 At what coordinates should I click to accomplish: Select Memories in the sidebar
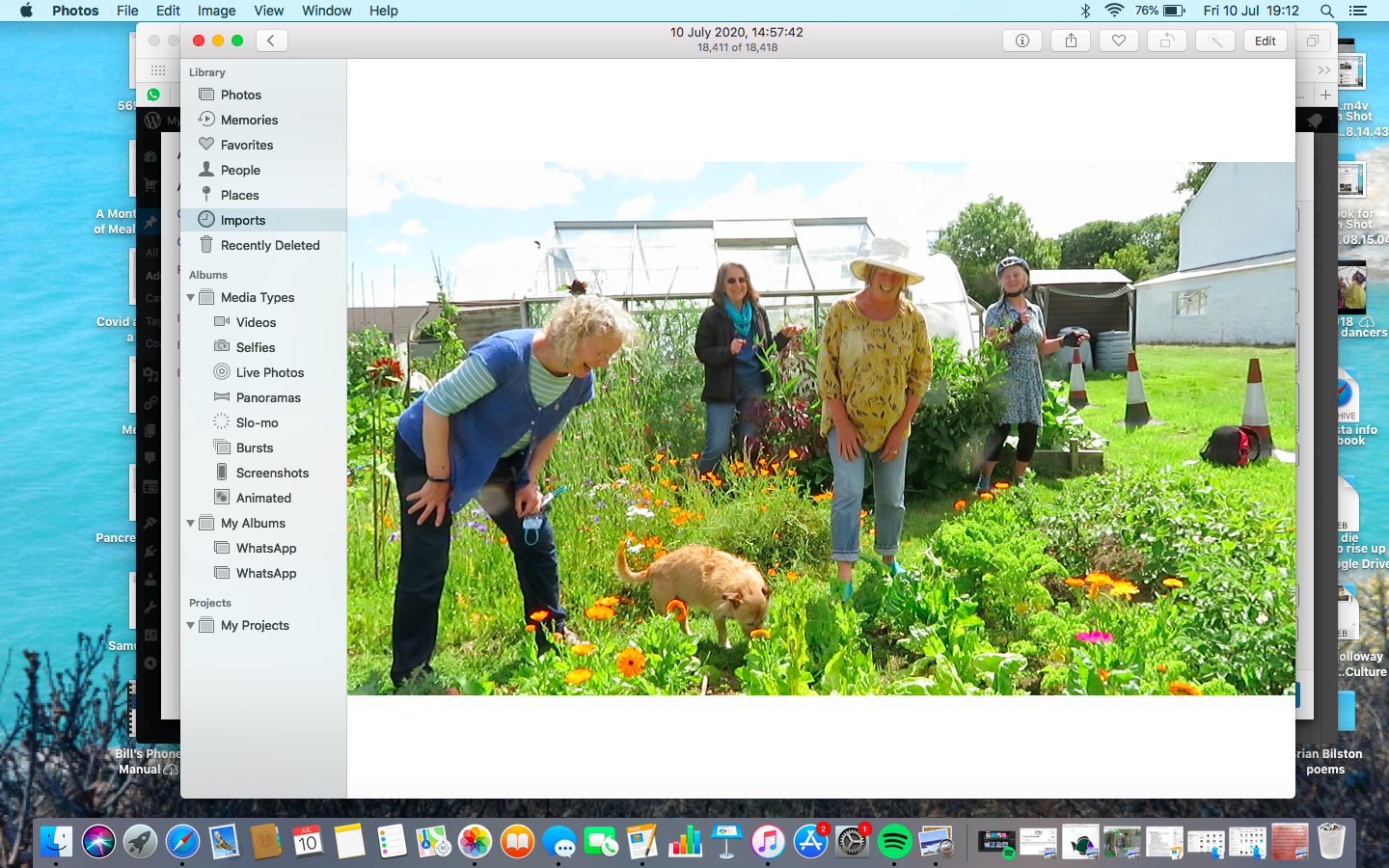pos(249,120)
